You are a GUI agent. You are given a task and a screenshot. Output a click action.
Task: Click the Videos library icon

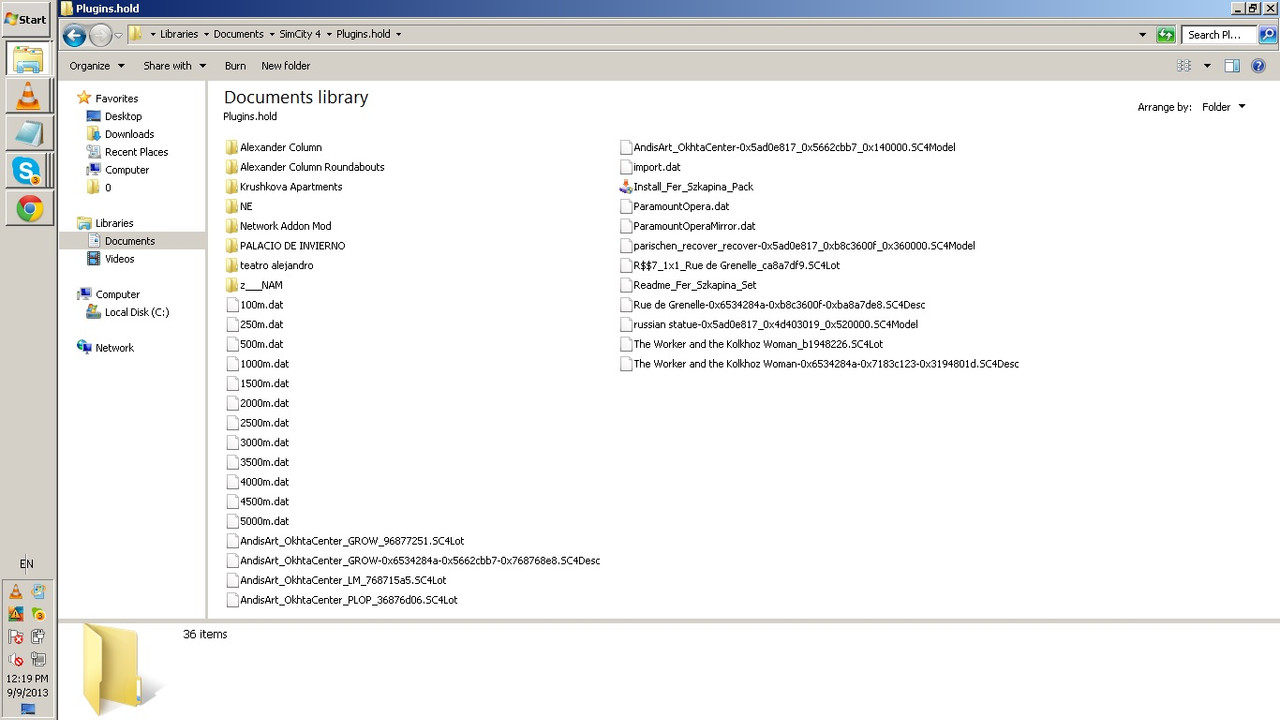click(94, 259)
